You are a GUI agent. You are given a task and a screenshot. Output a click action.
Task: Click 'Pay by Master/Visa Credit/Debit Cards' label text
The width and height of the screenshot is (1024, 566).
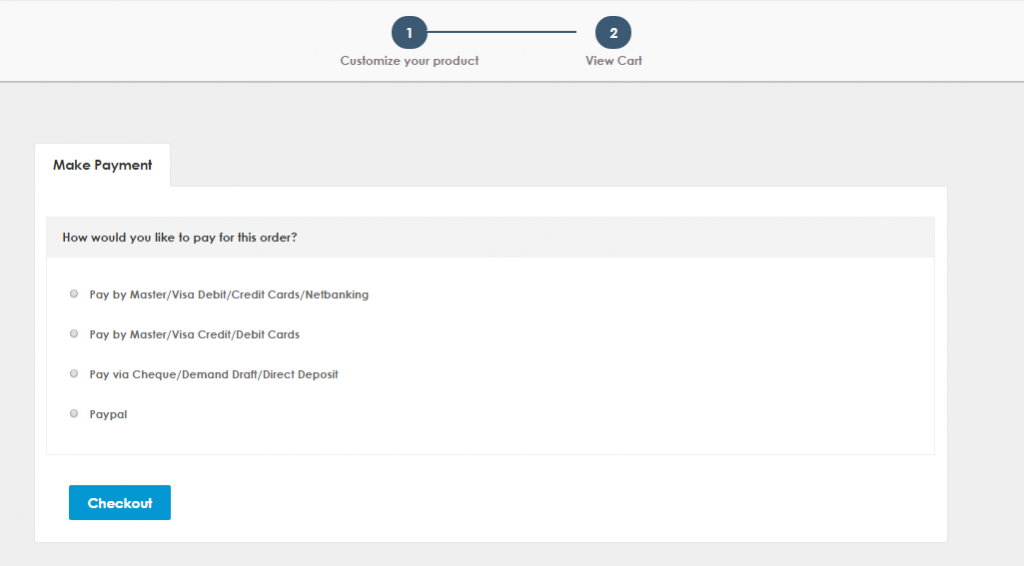coord(194,335)
